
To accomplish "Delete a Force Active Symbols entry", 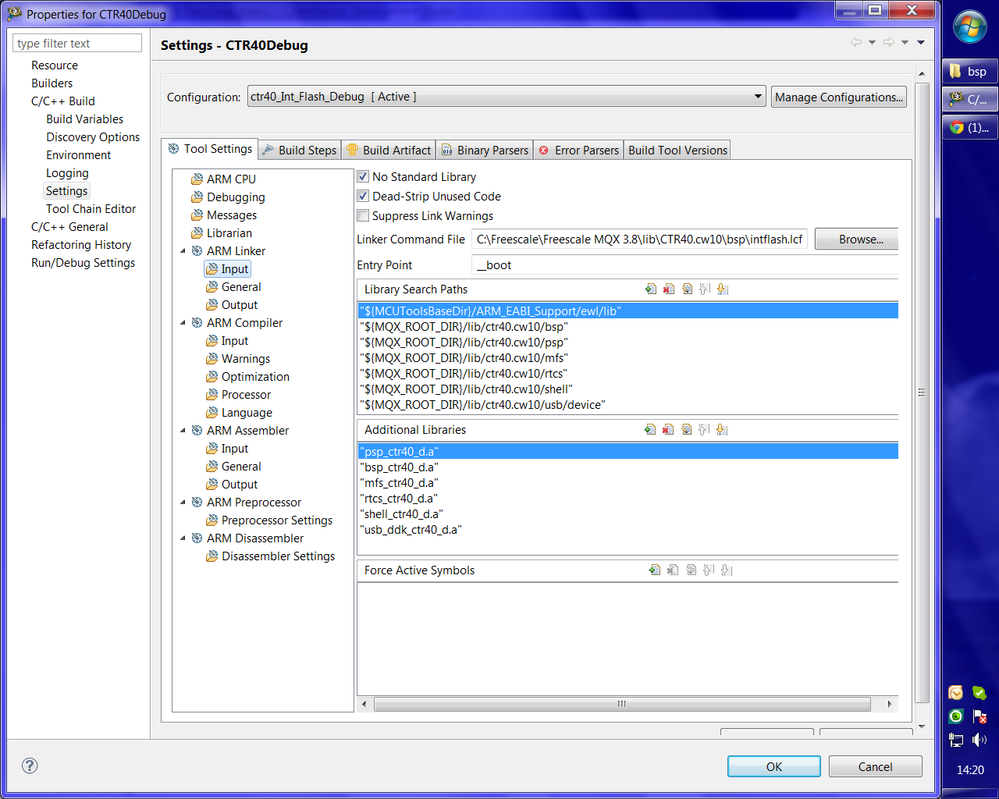I will pyautogui.click(x=672, y=570).
